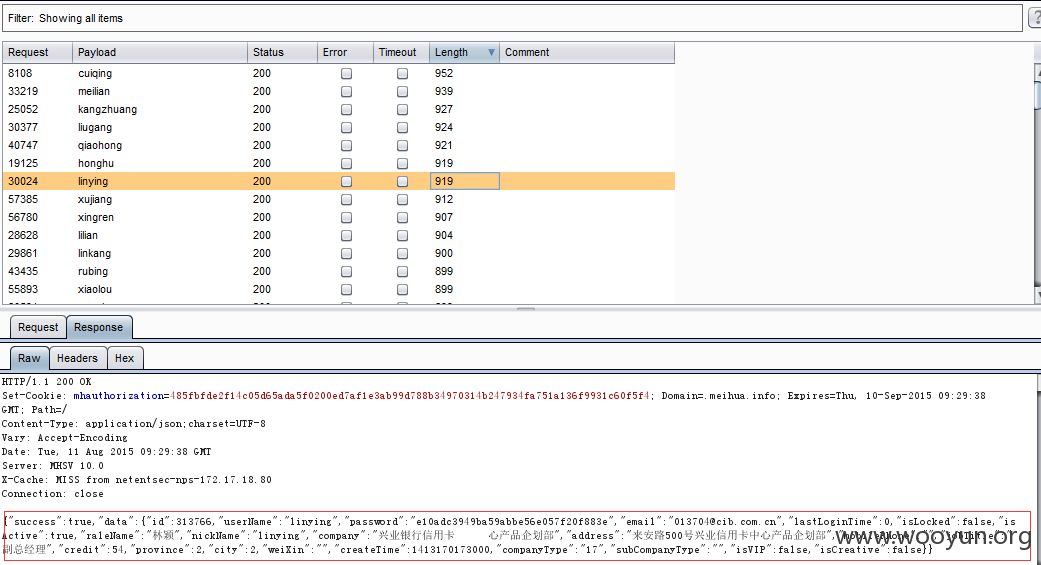Screen dimensions: 1041x565
Task: Sort table by Payload column header
Action: point(159,52)
